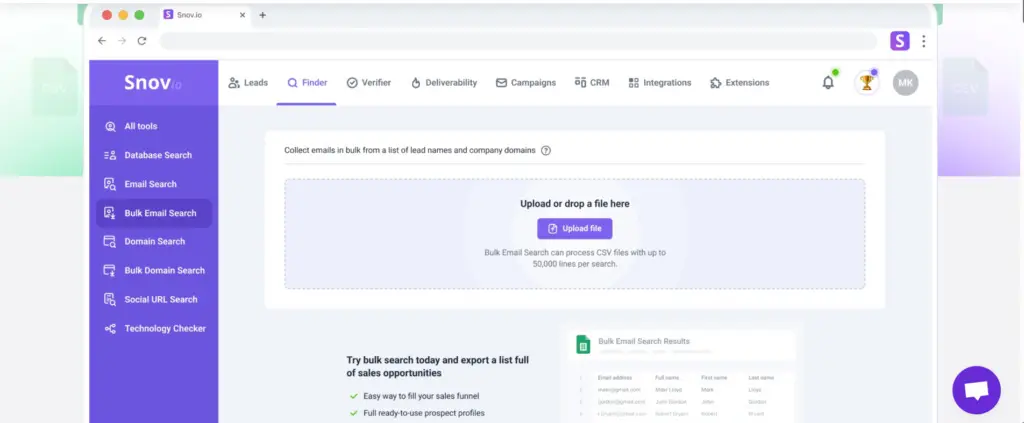Click the Finder magnifier icon

pyautogui.click(x=293, y=83)
